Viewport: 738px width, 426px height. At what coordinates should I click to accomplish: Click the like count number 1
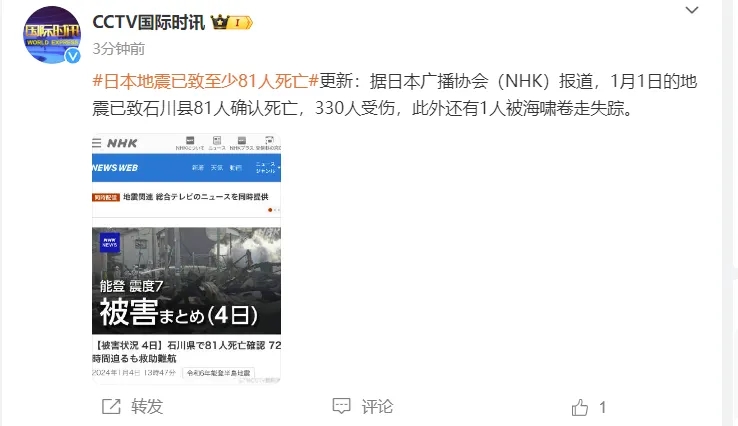click(602, 407)
